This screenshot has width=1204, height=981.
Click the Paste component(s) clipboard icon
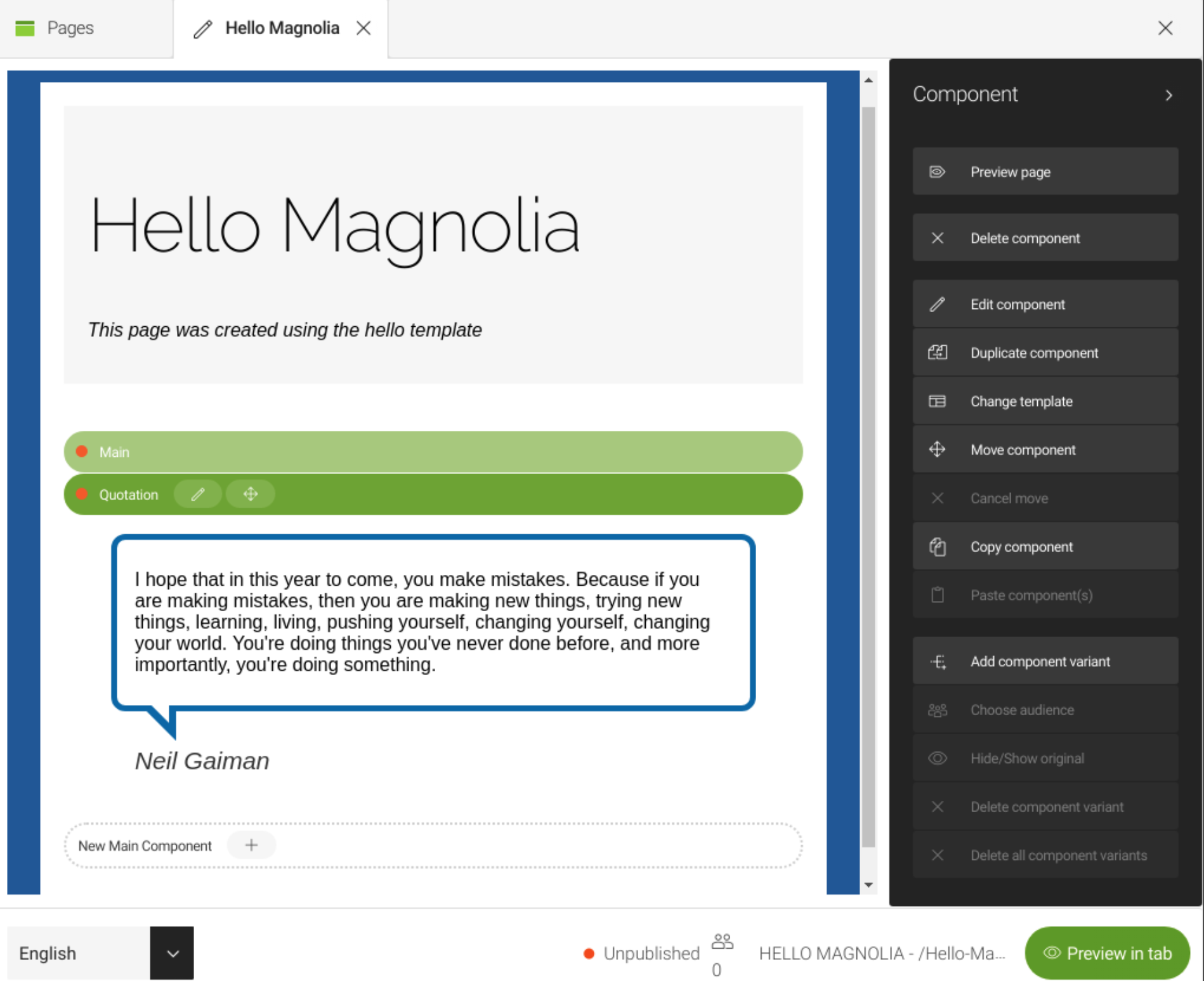click(x=937, y=595)
